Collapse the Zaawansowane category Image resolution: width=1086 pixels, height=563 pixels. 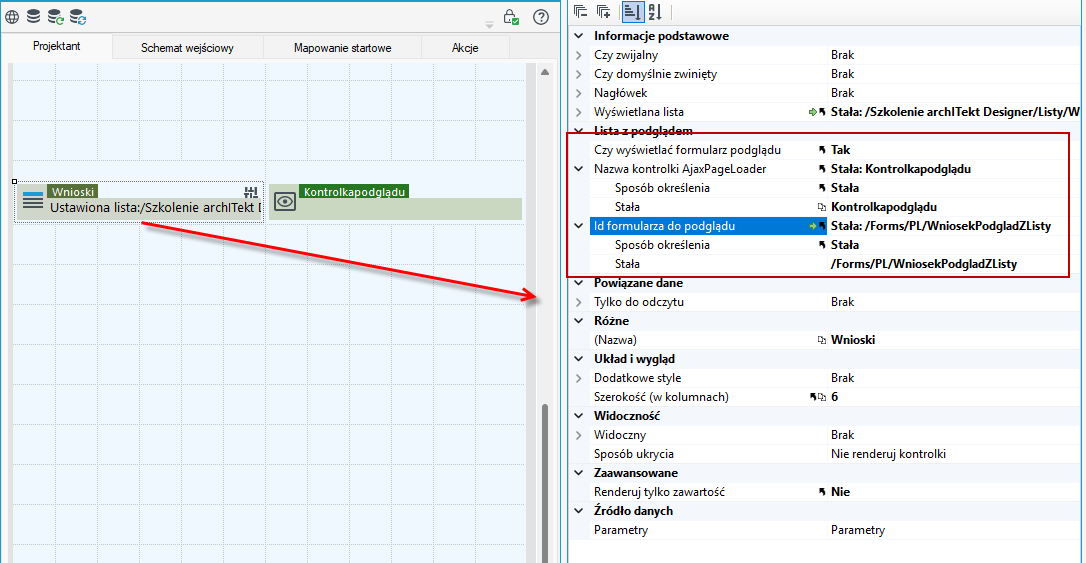point(579,473)
